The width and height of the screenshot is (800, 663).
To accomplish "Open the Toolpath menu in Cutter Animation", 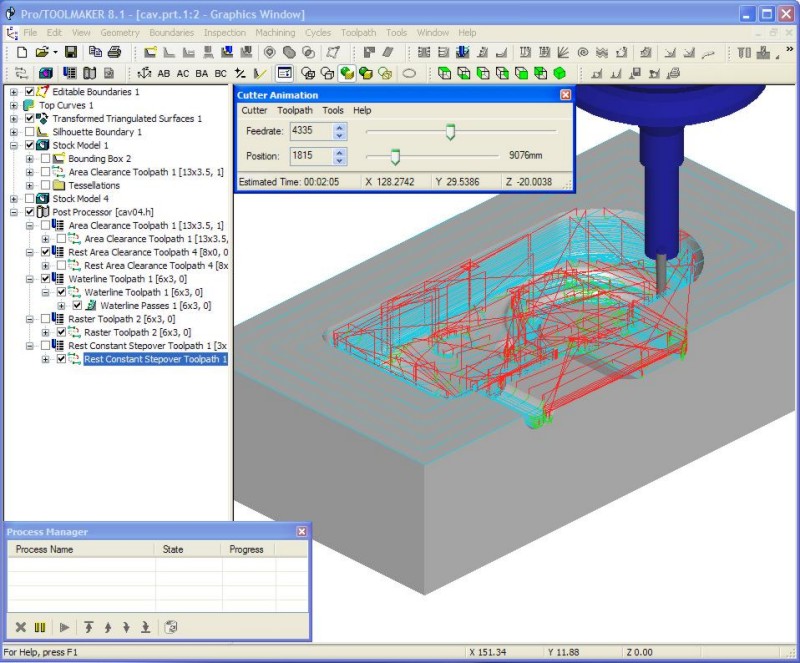I will [295, 110].
